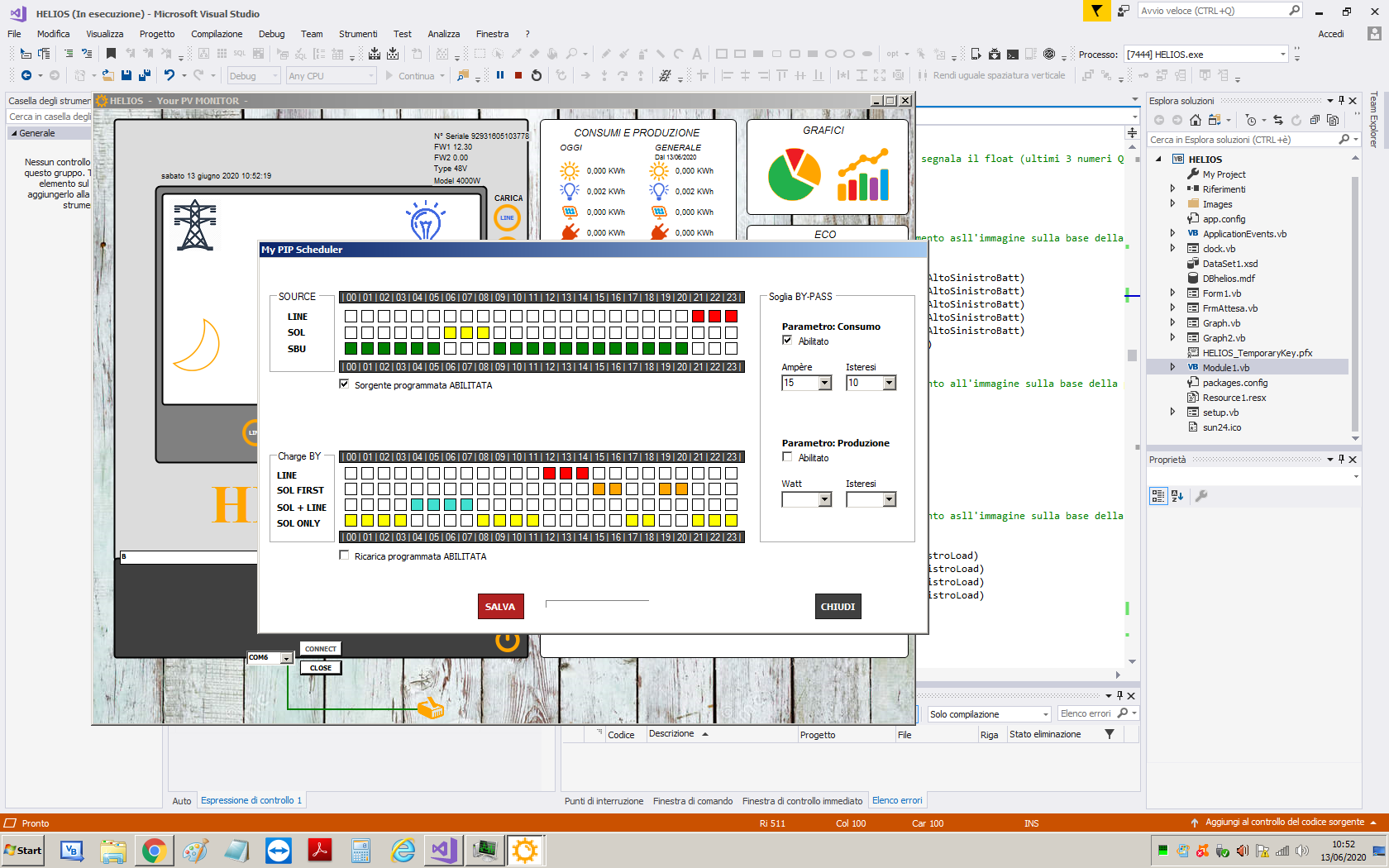Open the Debug menu
1389x868 pixels.
(x=271, y=34)
